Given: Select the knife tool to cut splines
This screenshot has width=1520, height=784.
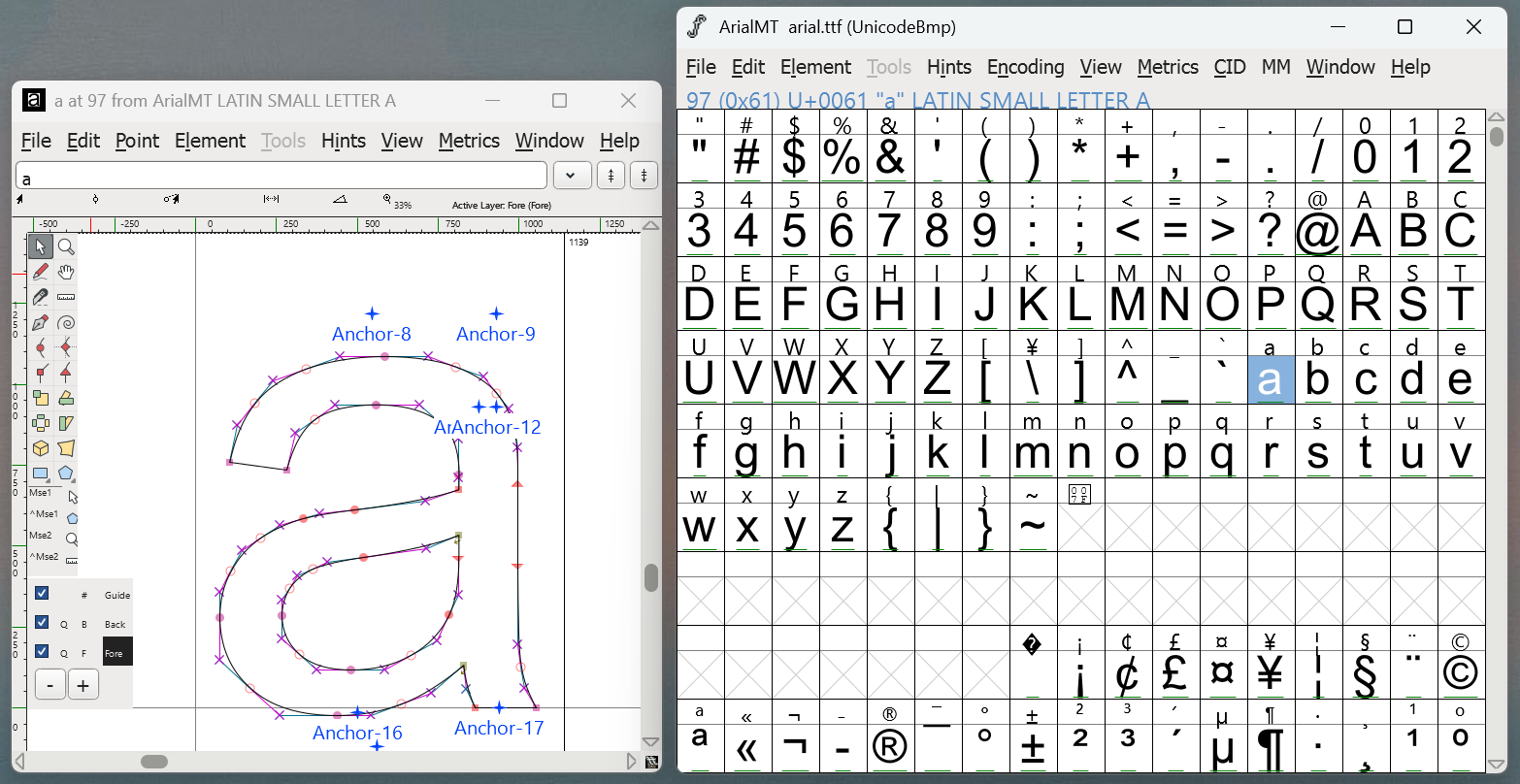Looking at the screenshot, I should click(x=41, y=297).
